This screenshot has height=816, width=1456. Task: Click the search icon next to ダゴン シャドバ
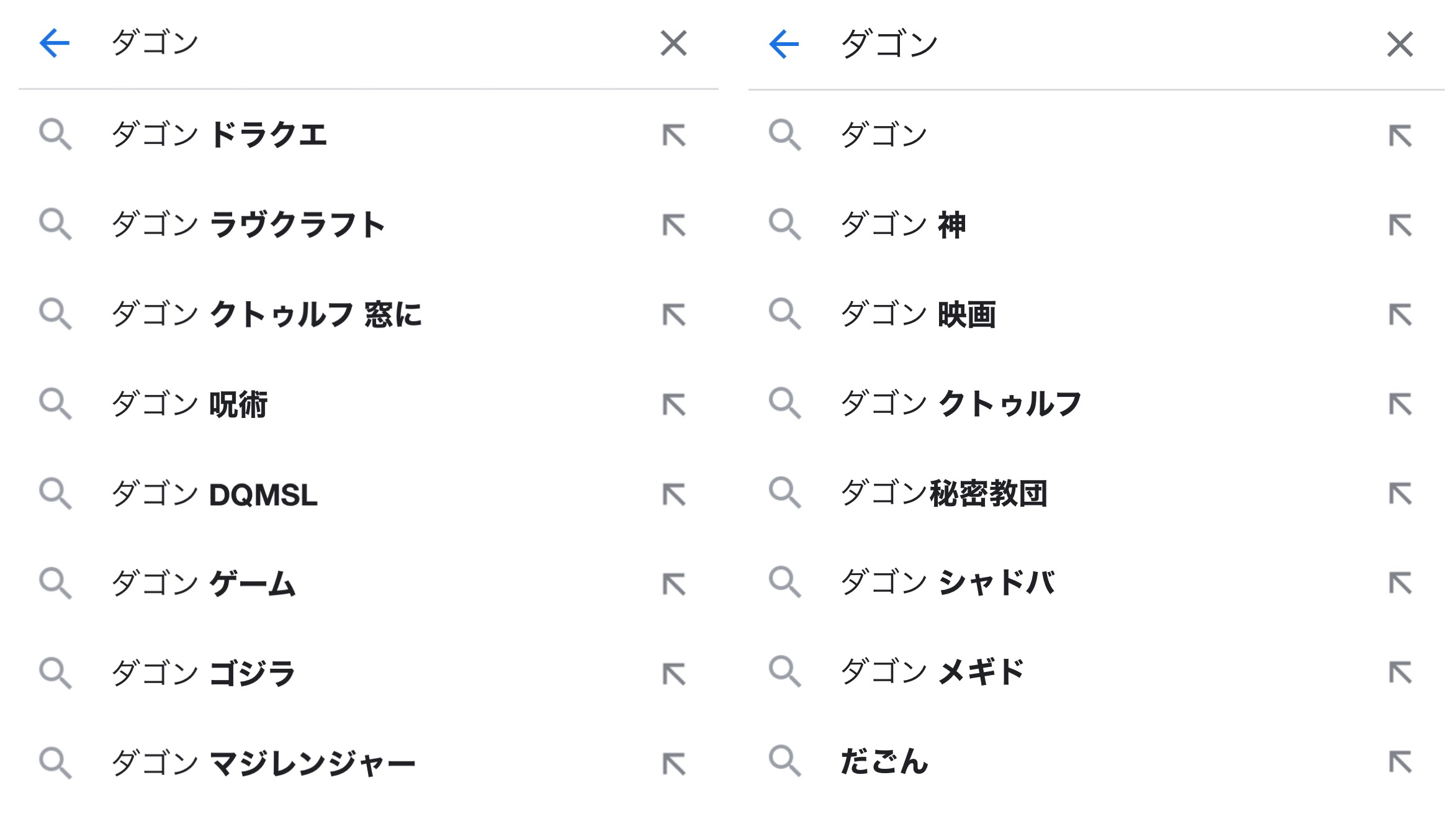click(784, 583)
